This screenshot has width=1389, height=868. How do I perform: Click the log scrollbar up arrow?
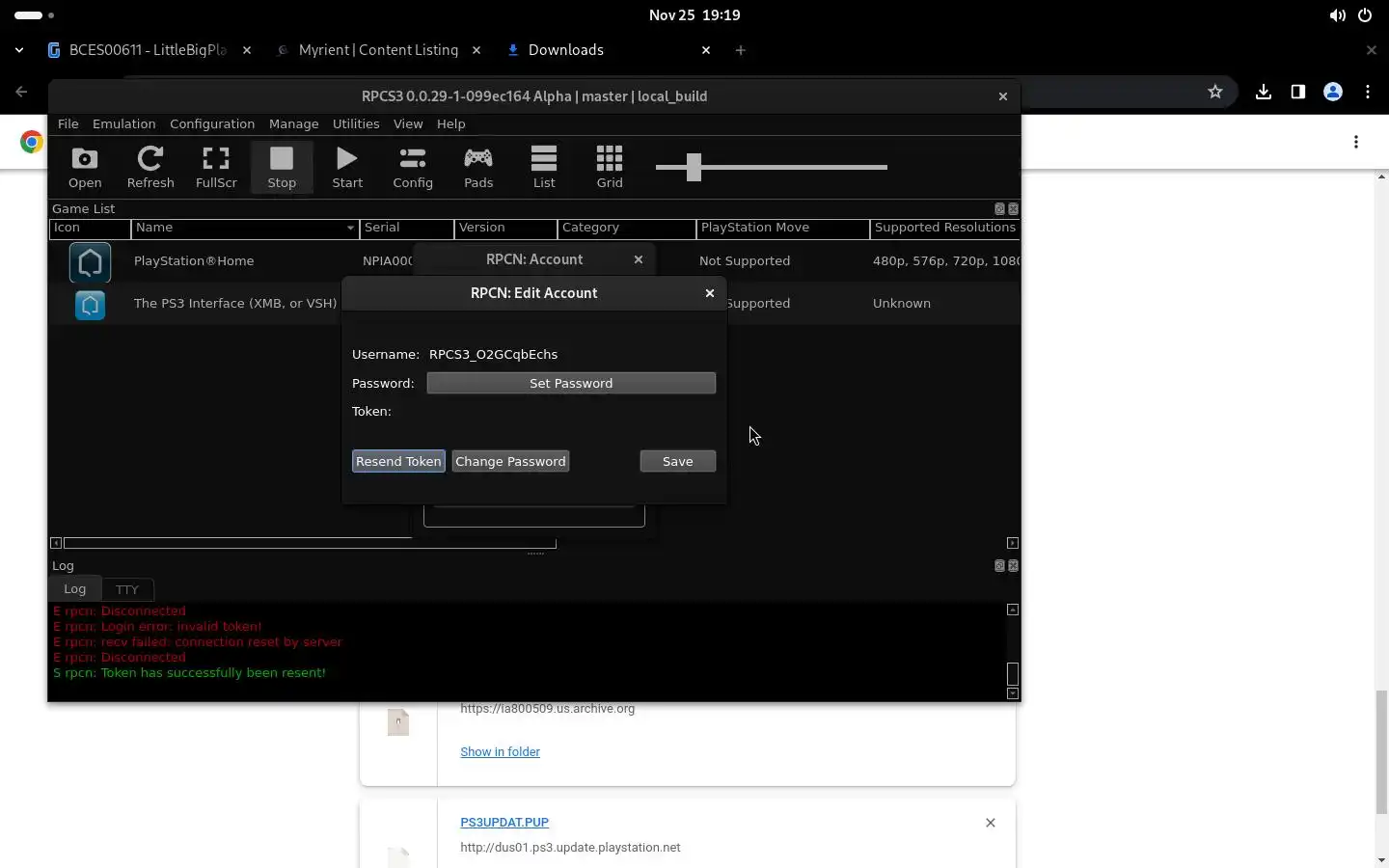coord(1013,610)
